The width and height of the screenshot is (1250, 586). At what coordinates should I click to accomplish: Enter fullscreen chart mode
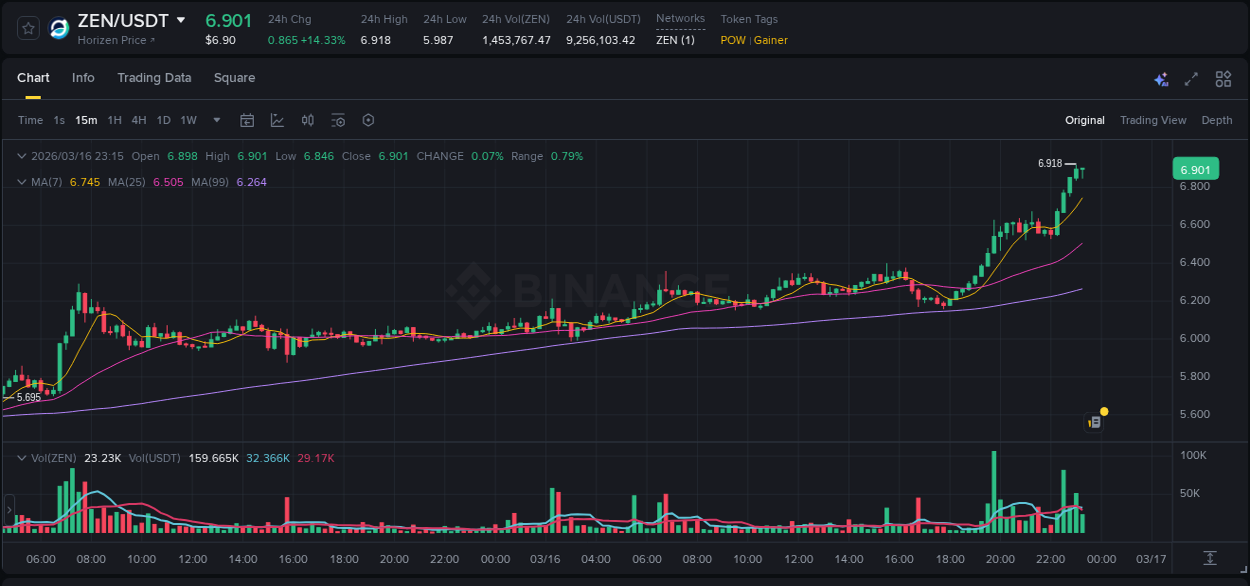pos(1190,78)
